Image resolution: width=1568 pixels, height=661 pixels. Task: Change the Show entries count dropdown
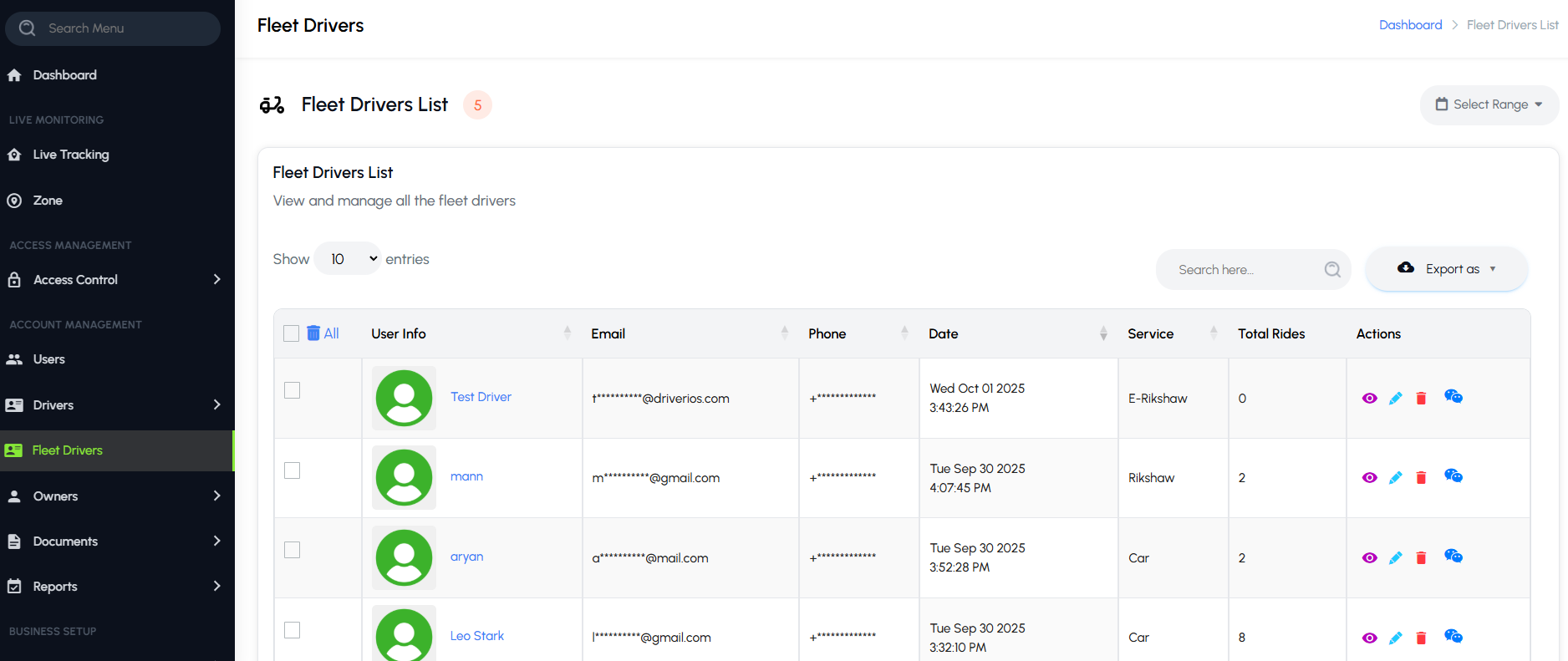348,259
